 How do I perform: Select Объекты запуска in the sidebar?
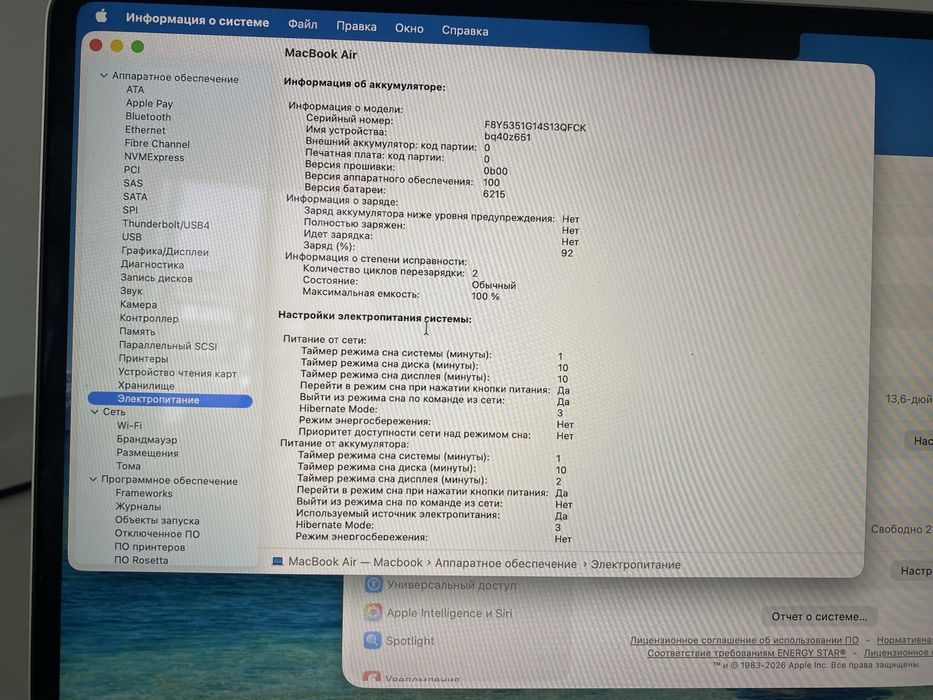(x=157, y=520)
